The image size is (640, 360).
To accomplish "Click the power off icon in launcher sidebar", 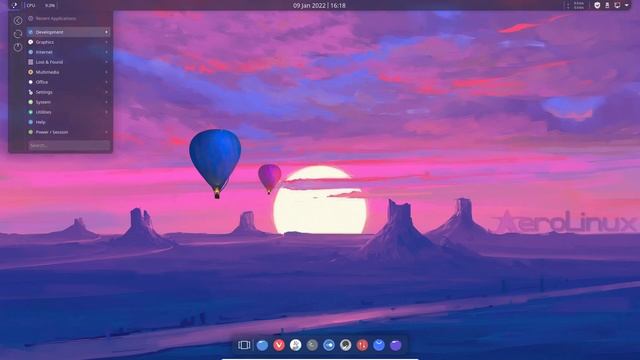I will [x=18, y=47].
